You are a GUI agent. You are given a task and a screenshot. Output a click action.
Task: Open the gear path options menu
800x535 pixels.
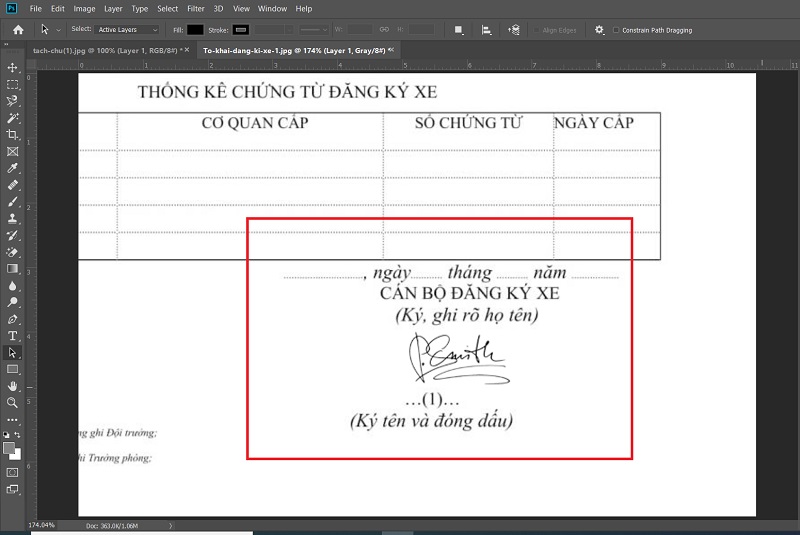pos(599,30)
